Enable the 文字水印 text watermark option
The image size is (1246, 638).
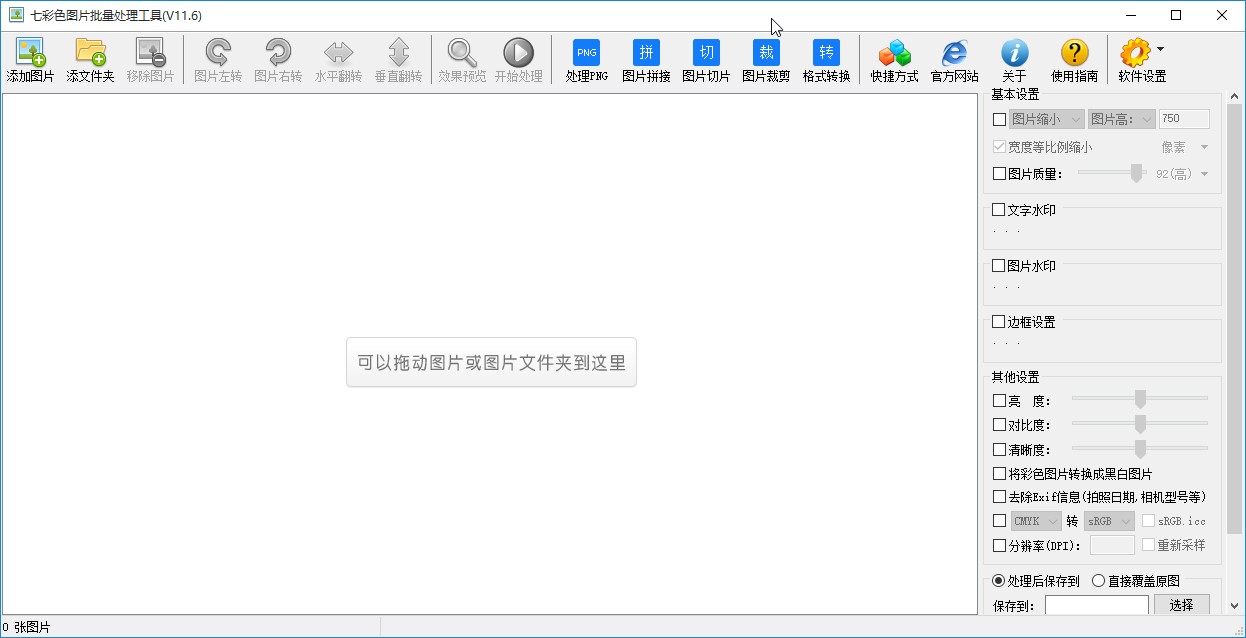(x=997, y=209)
